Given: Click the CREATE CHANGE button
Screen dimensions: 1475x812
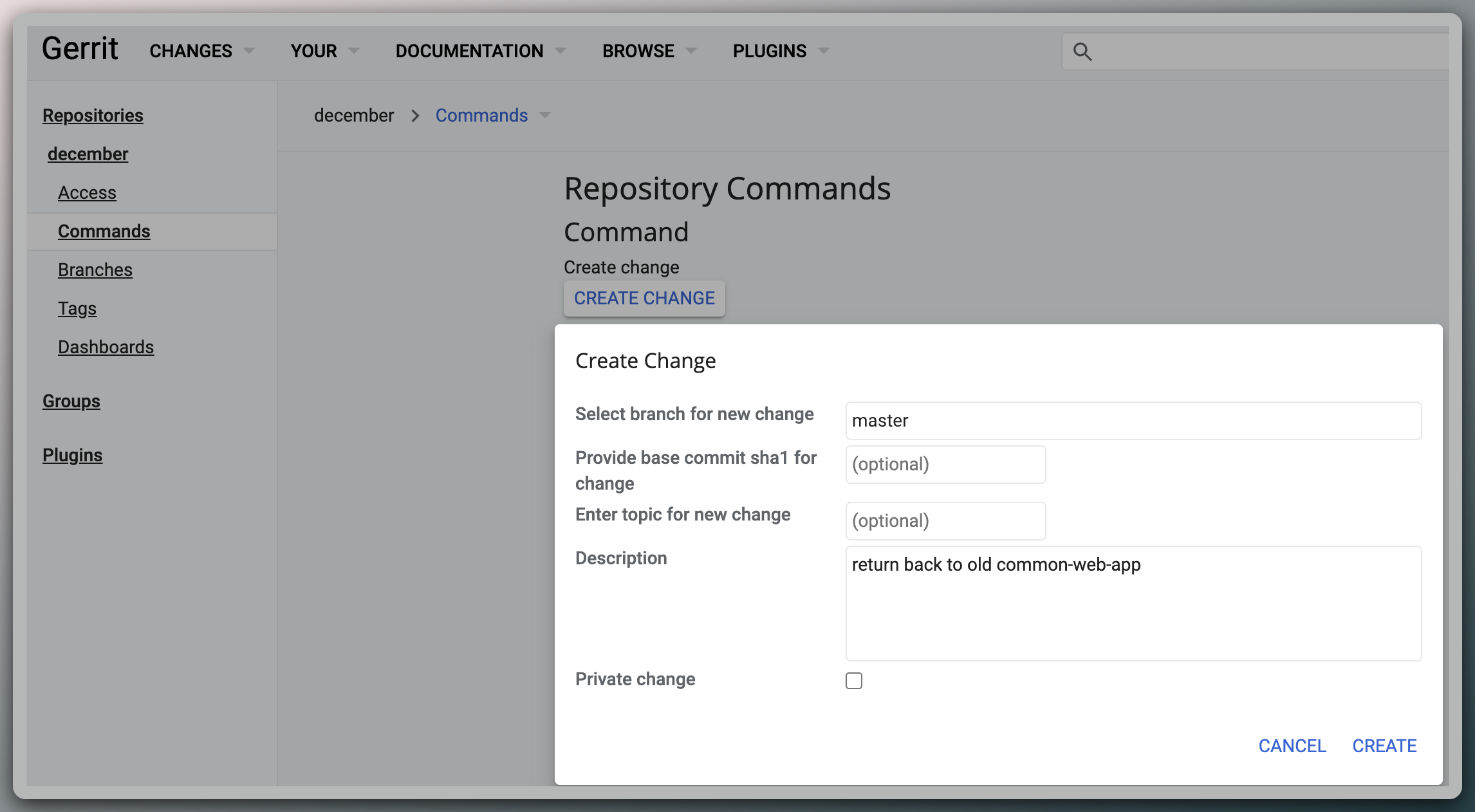Looking at the screenshot, I should [x=644, y=298].
